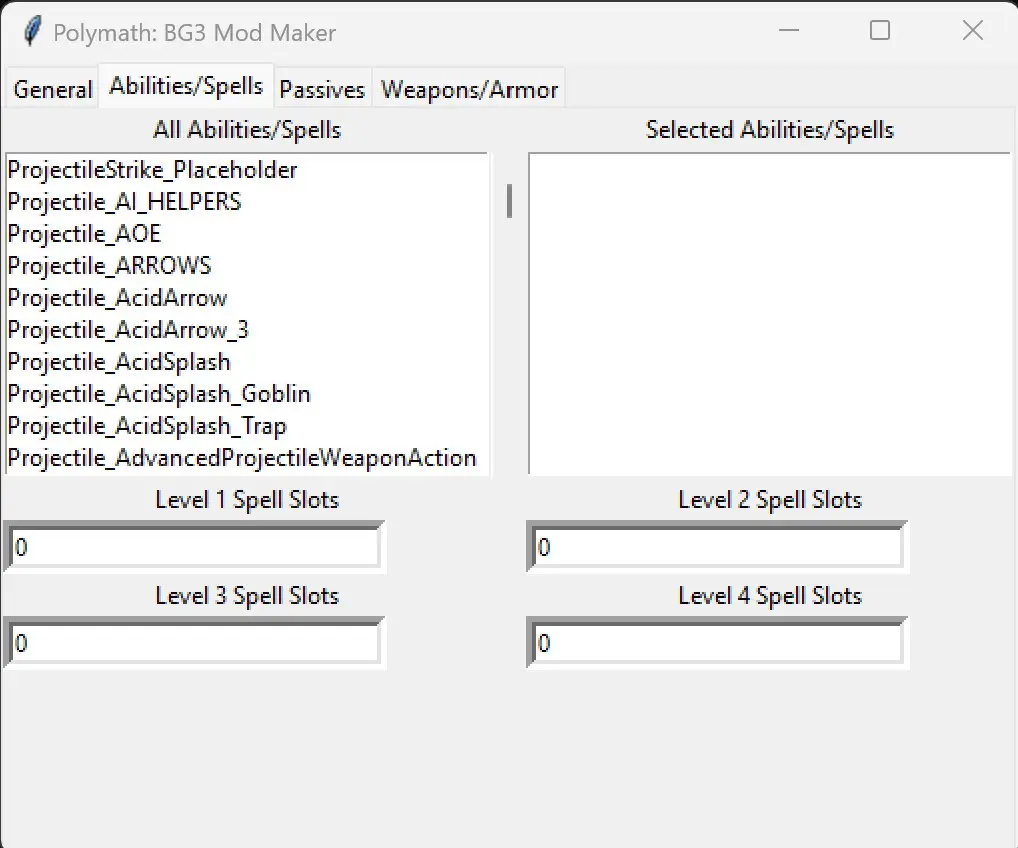The image size is (1018, 848).
Task: Choose Projectile_AOE from all abilities
Action: click(x=247, y=234)
